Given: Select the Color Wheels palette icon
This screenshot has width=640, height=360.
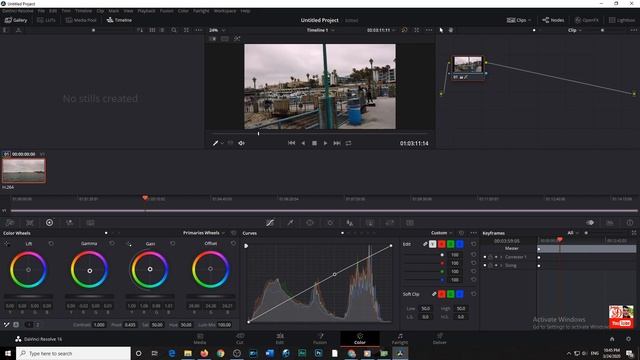Looking at the screenshot, I should click(49, 222).
